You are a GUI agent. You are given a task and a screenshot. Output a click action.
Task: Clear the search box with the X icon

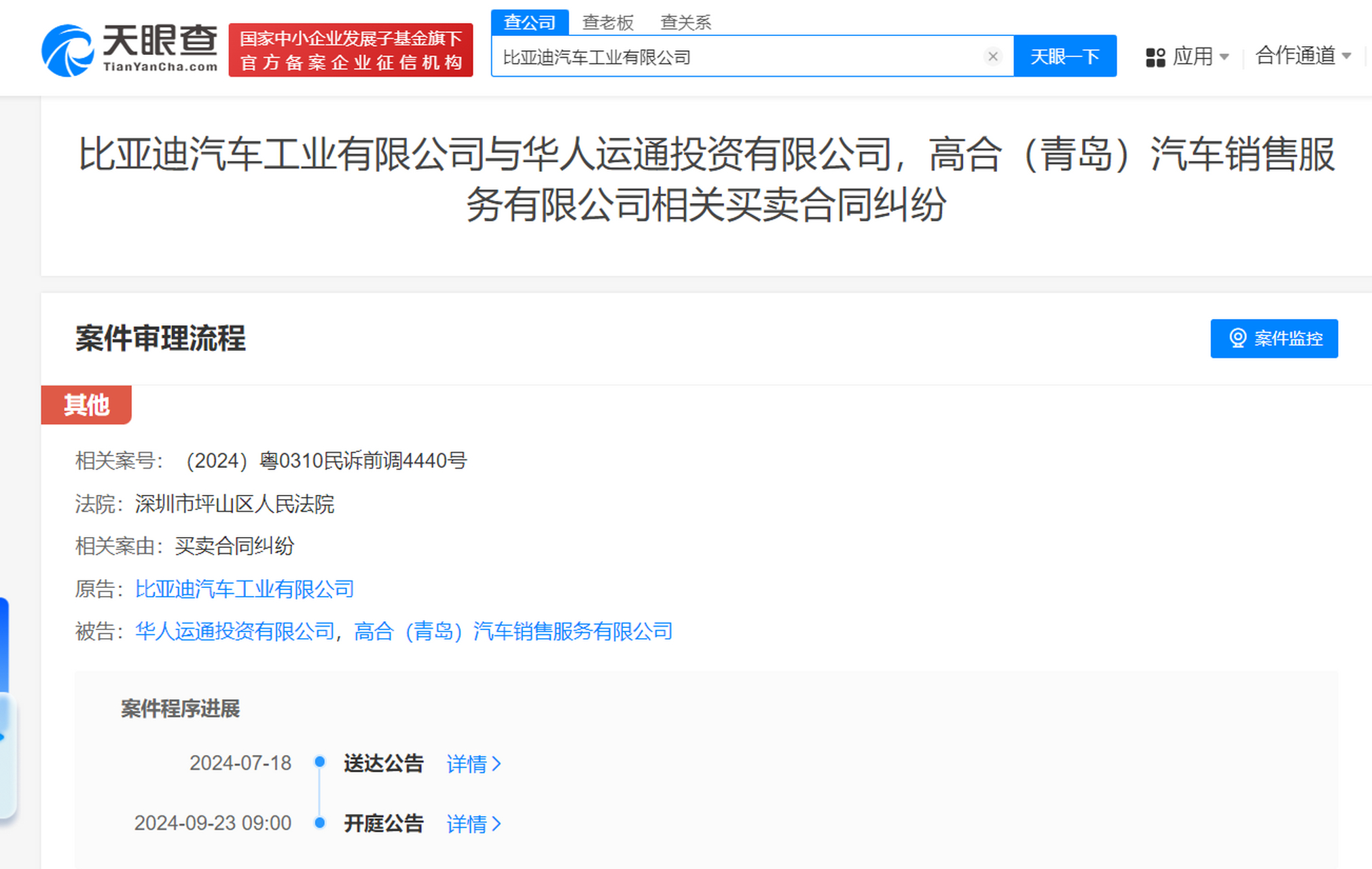point(992,56)
